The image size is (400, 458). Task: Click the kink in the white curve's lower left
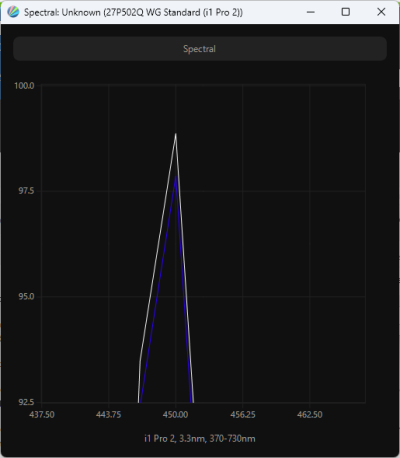click(140, 359)
